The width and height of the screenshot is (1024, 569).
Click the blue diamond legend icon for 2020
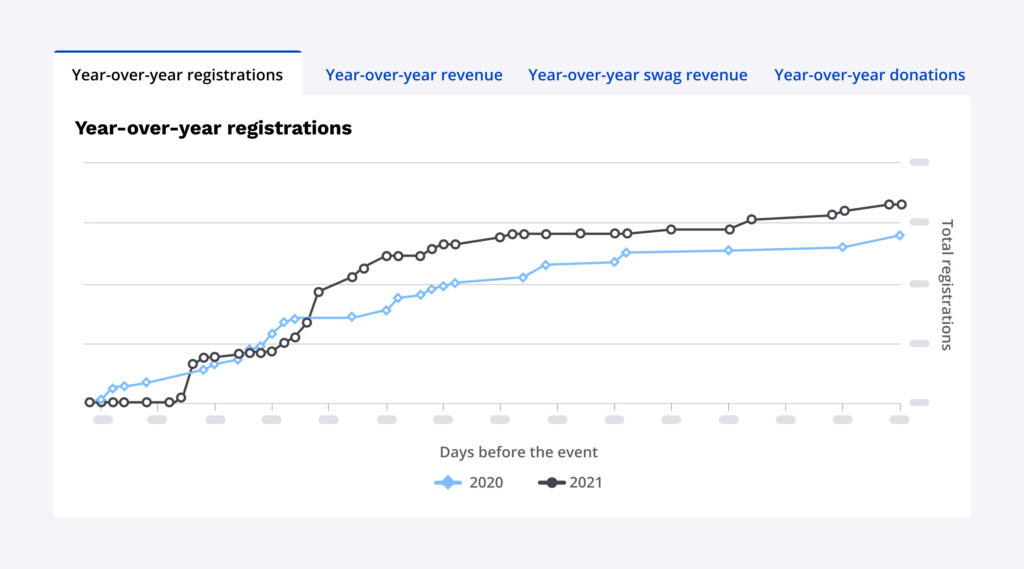click(448, 483)
